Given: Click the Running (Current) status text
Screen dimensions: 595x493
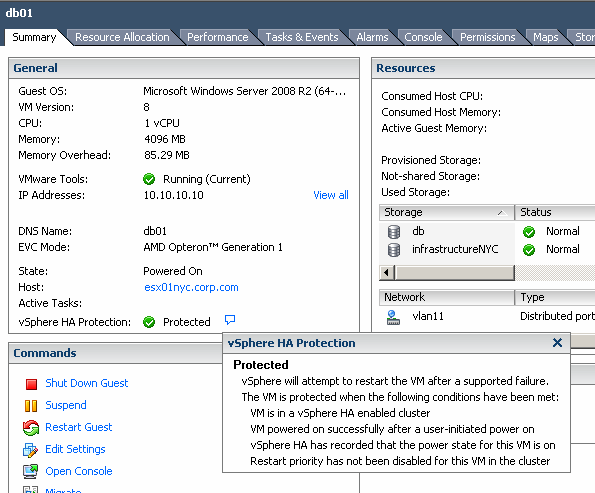Looking at the screenshot, I should pos(207,179).
